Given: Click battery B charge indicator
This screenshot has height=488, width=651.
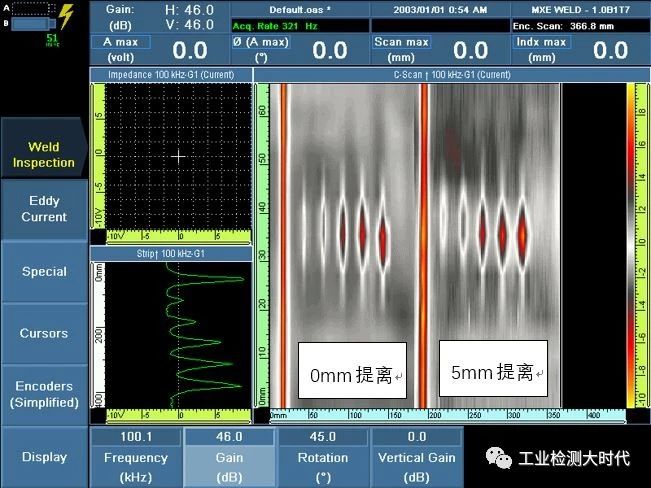Looking at the screenshot, I should tap(29, 24).
